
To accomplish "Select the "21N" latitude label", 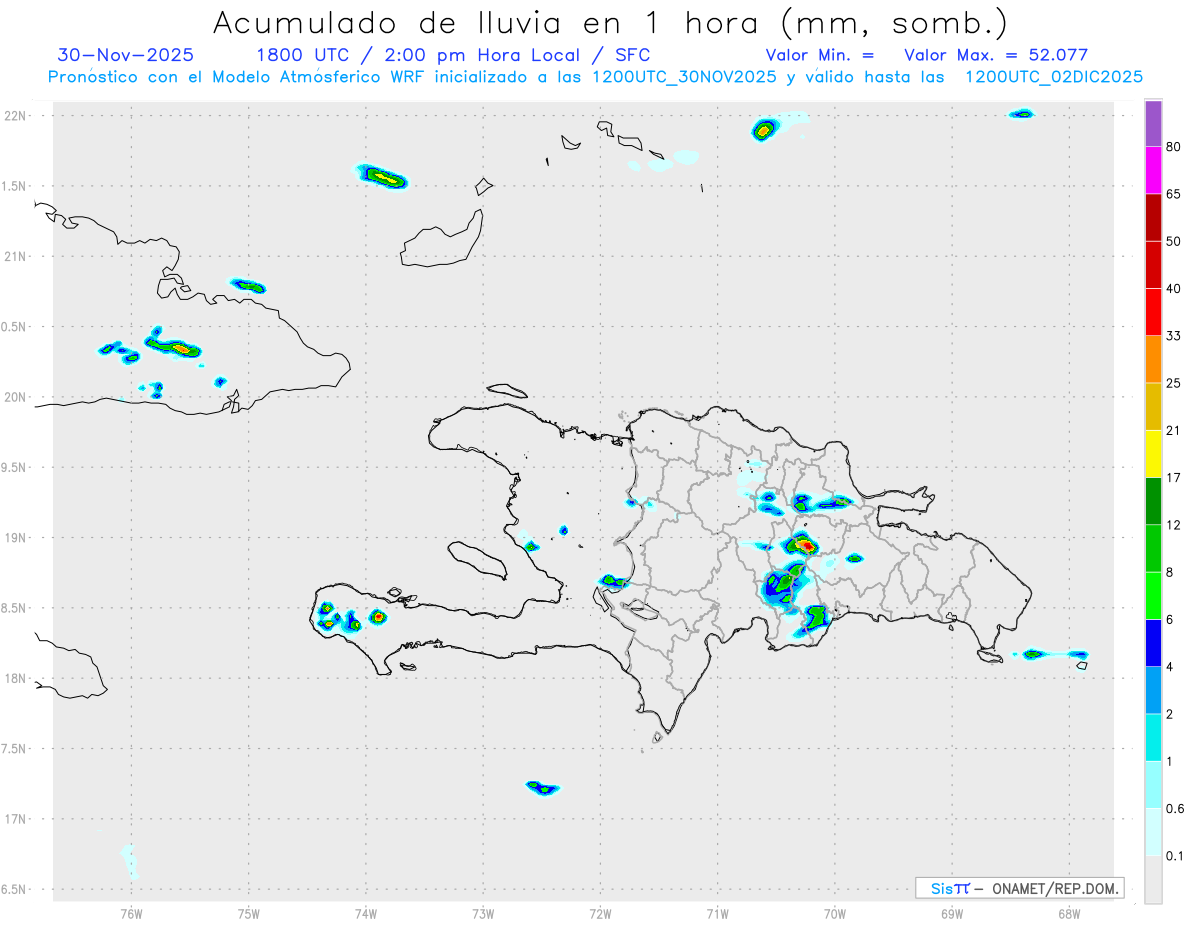I will coord(17,256).
